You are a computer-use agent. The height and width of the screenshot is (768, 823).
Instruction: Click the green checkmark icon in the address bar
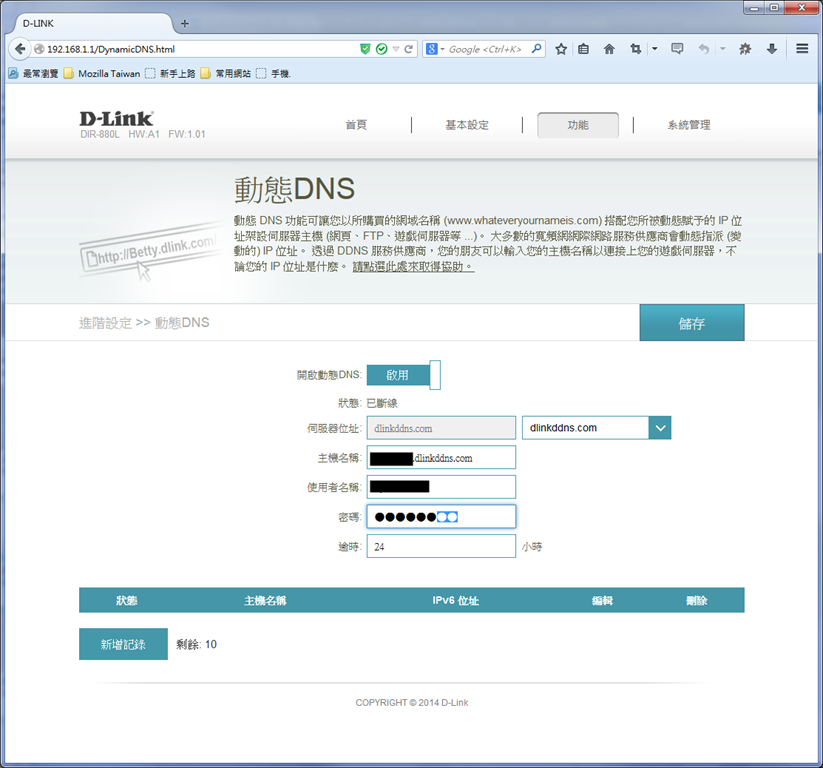[x=382, y=49]
